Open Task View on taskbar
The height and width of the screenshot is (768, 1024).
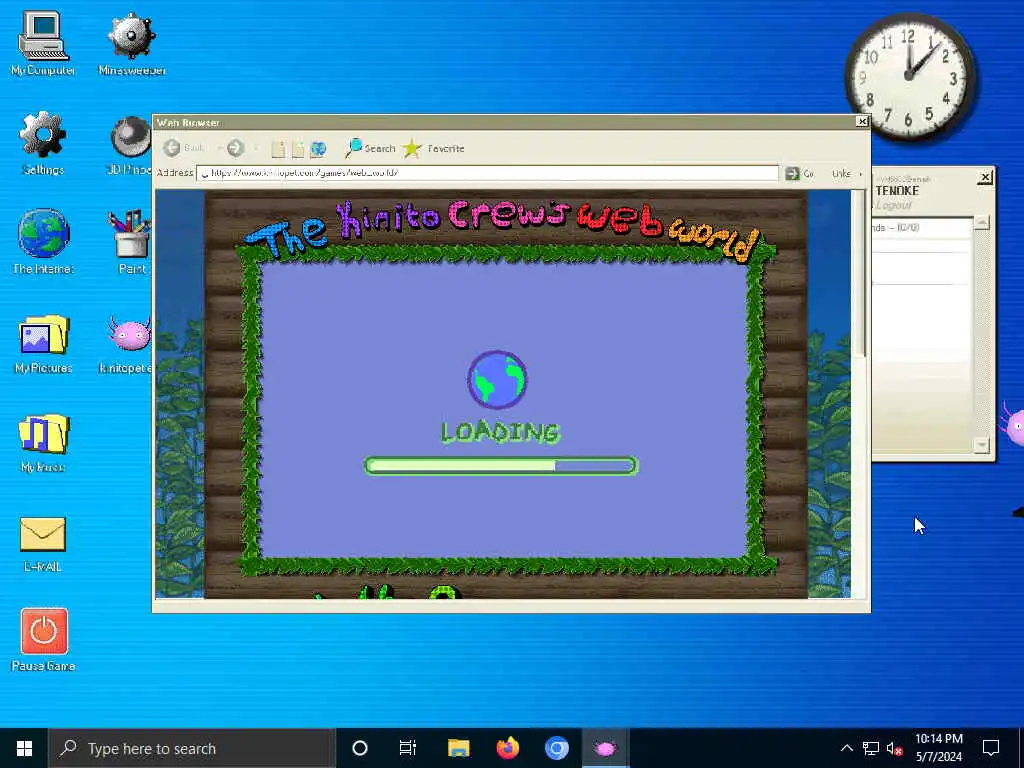(x=408, y=748)
